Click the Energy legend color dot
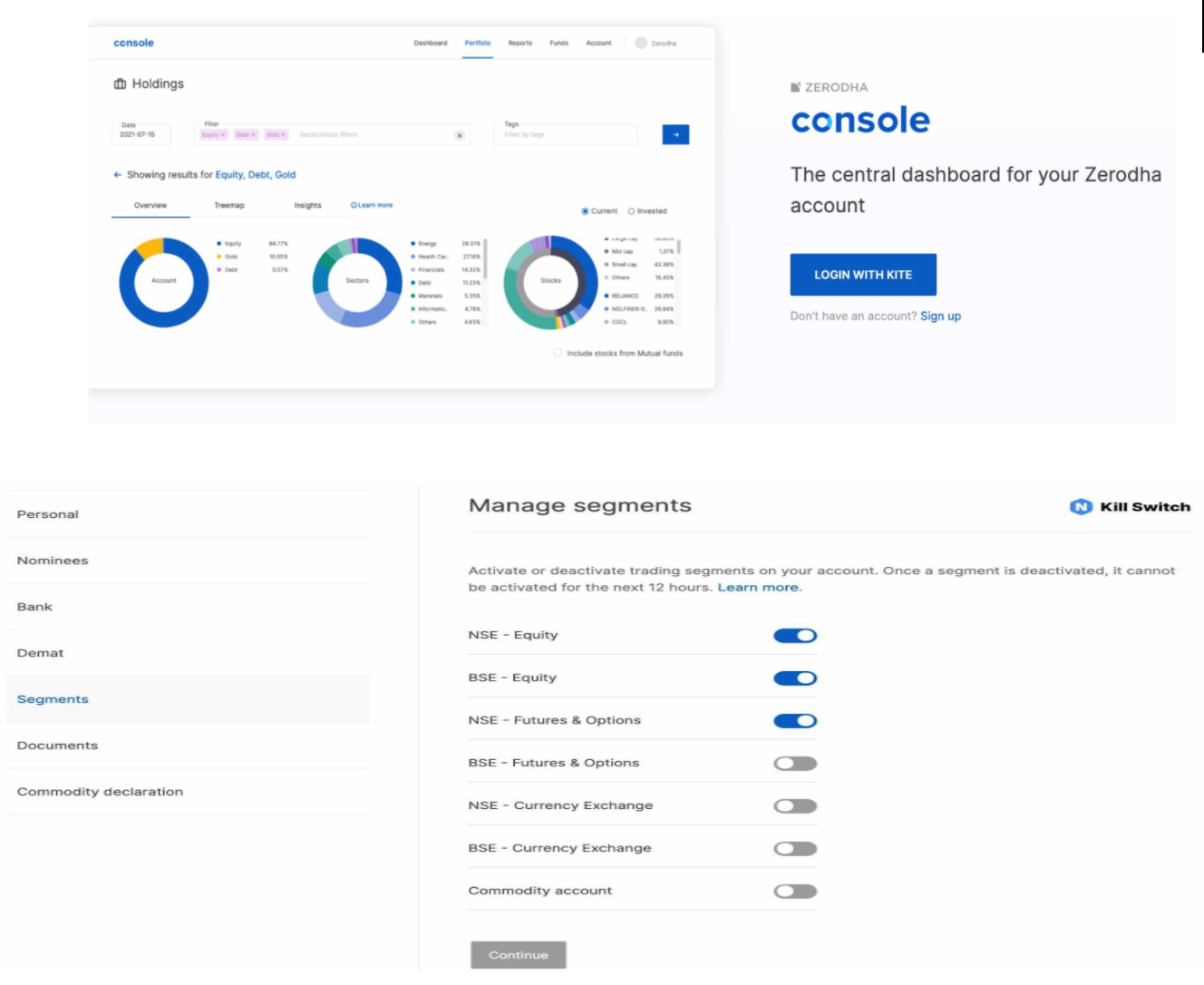 point(413,243)
